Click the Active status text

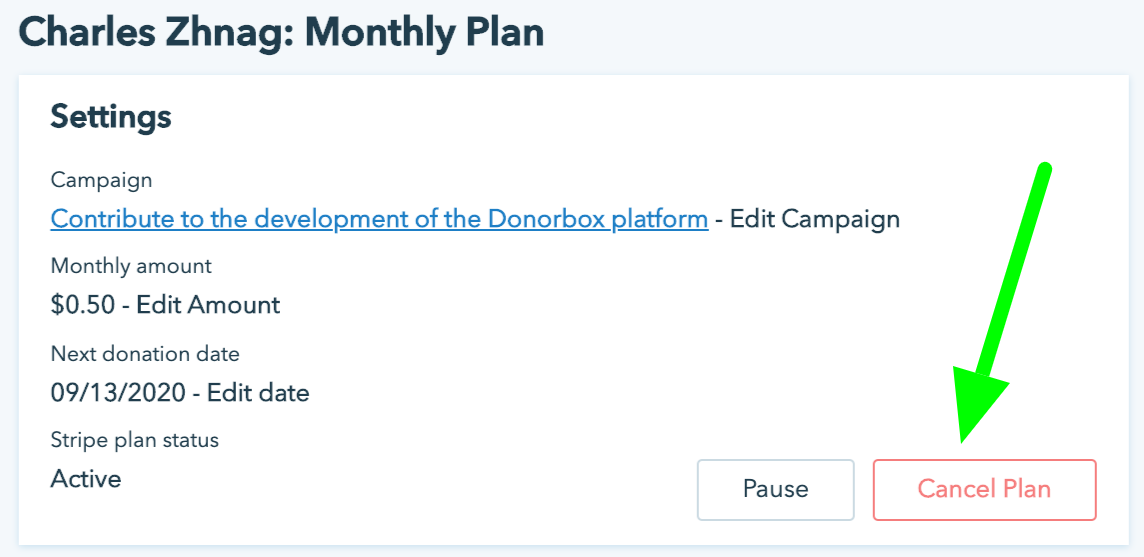click(x=86, y=479)
